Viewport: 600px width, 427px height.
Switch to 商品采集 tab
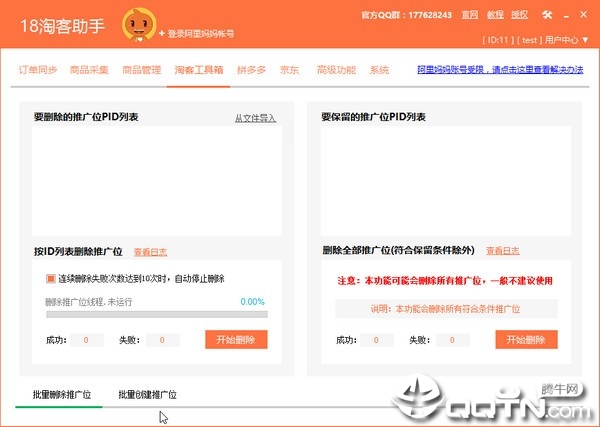[x=89, y=70]
